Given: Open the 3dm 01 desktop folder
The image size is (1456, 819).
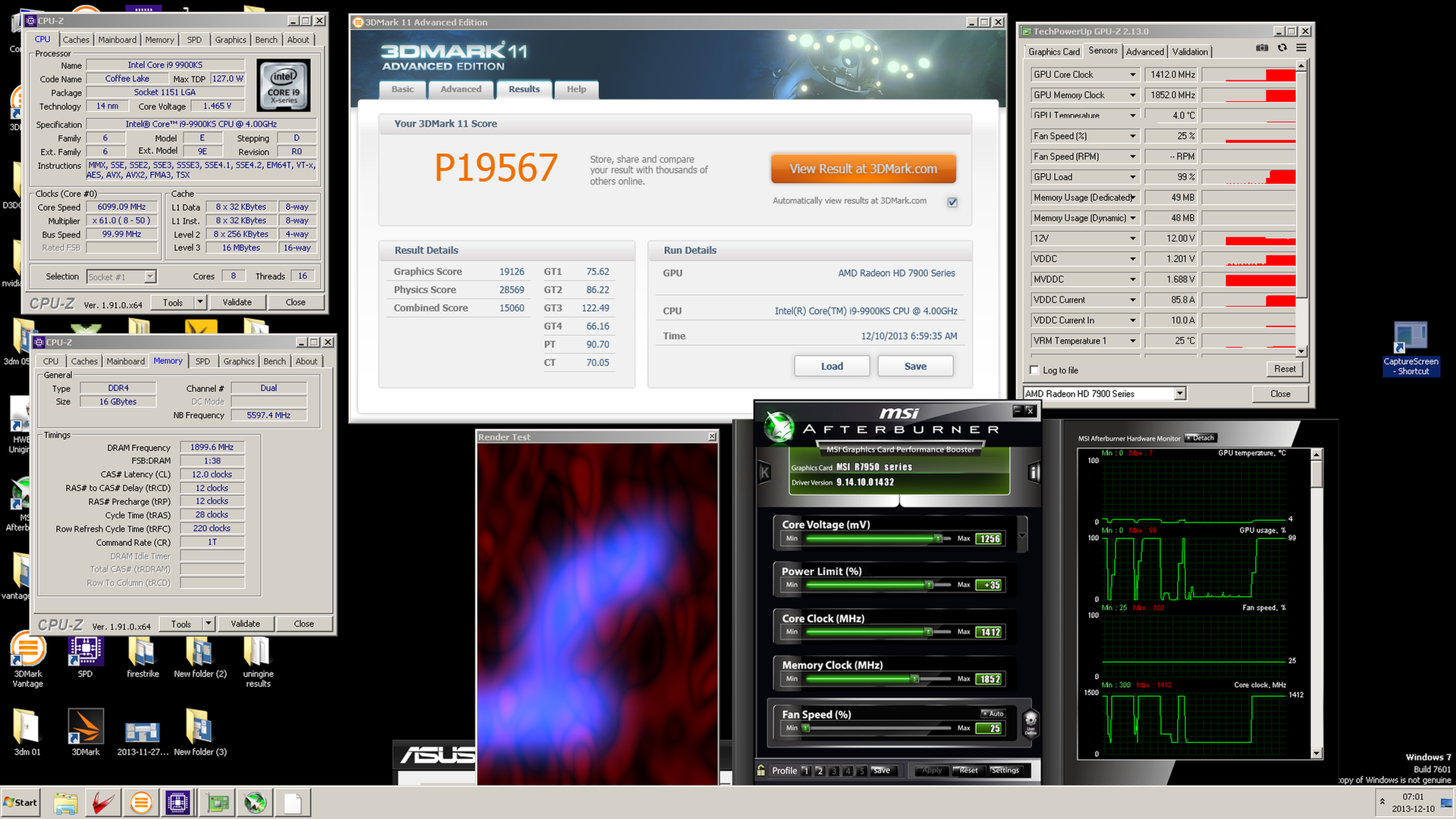Looking at the screenshot, I should point(27,732).
